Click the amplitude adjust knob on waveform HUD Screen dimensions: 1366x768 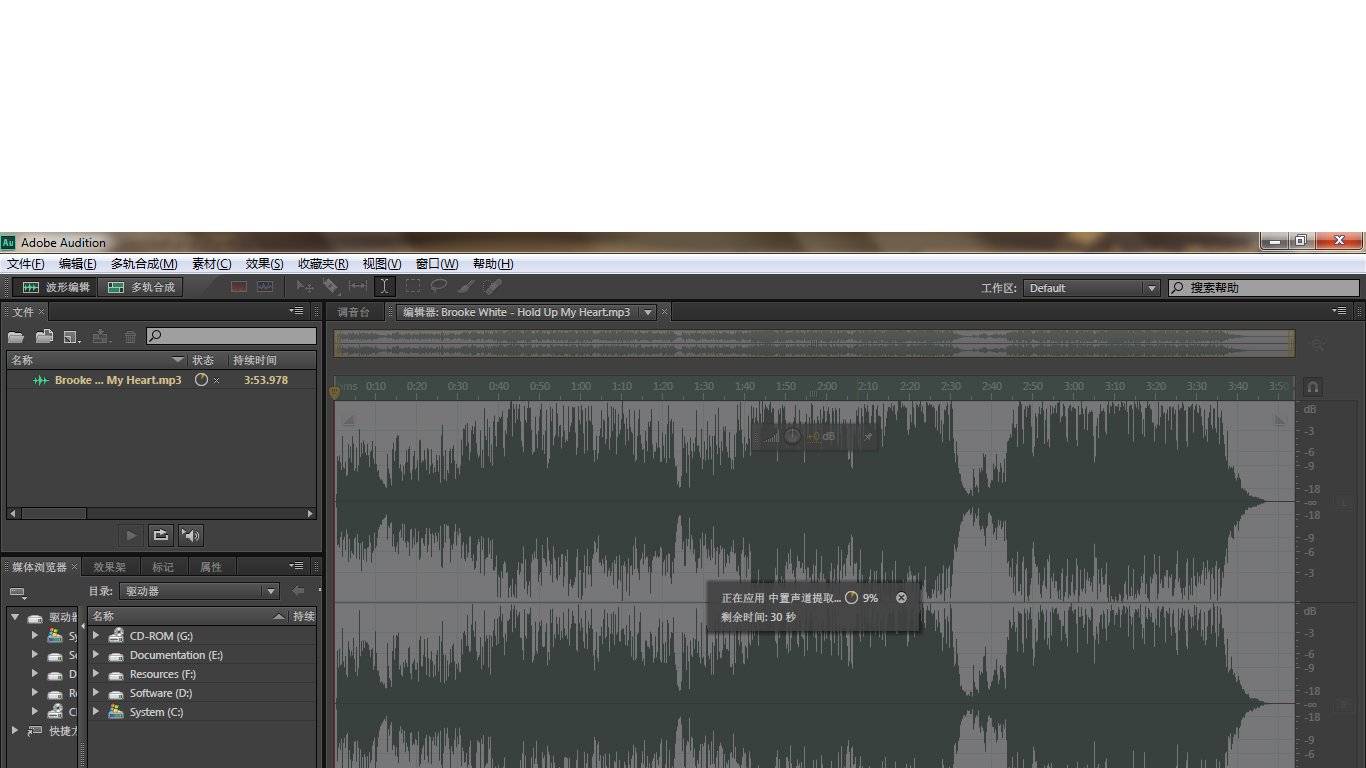tap(792, 436)
